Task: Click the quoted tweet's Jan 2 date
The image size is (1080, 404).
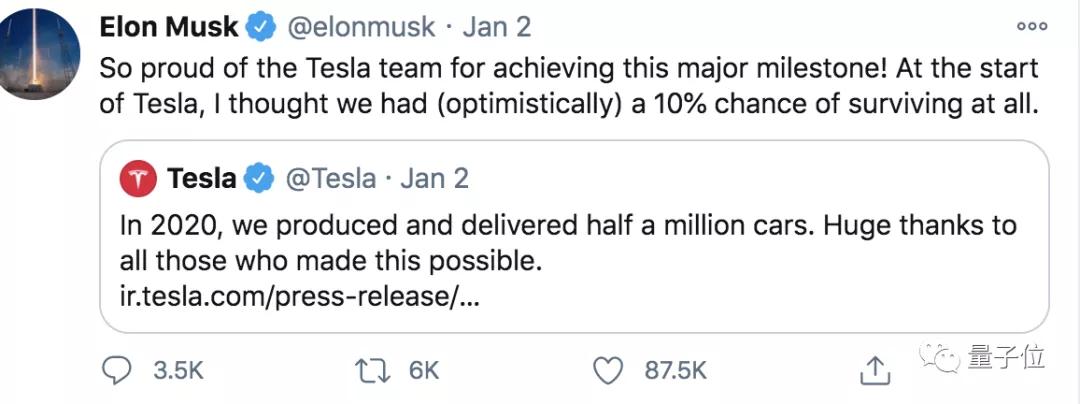Action: [x=434, y=179]
